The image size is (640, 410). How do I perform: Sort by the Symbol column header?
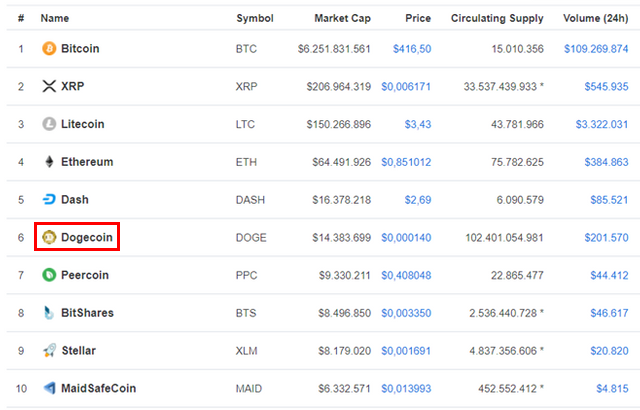[255, 18]
